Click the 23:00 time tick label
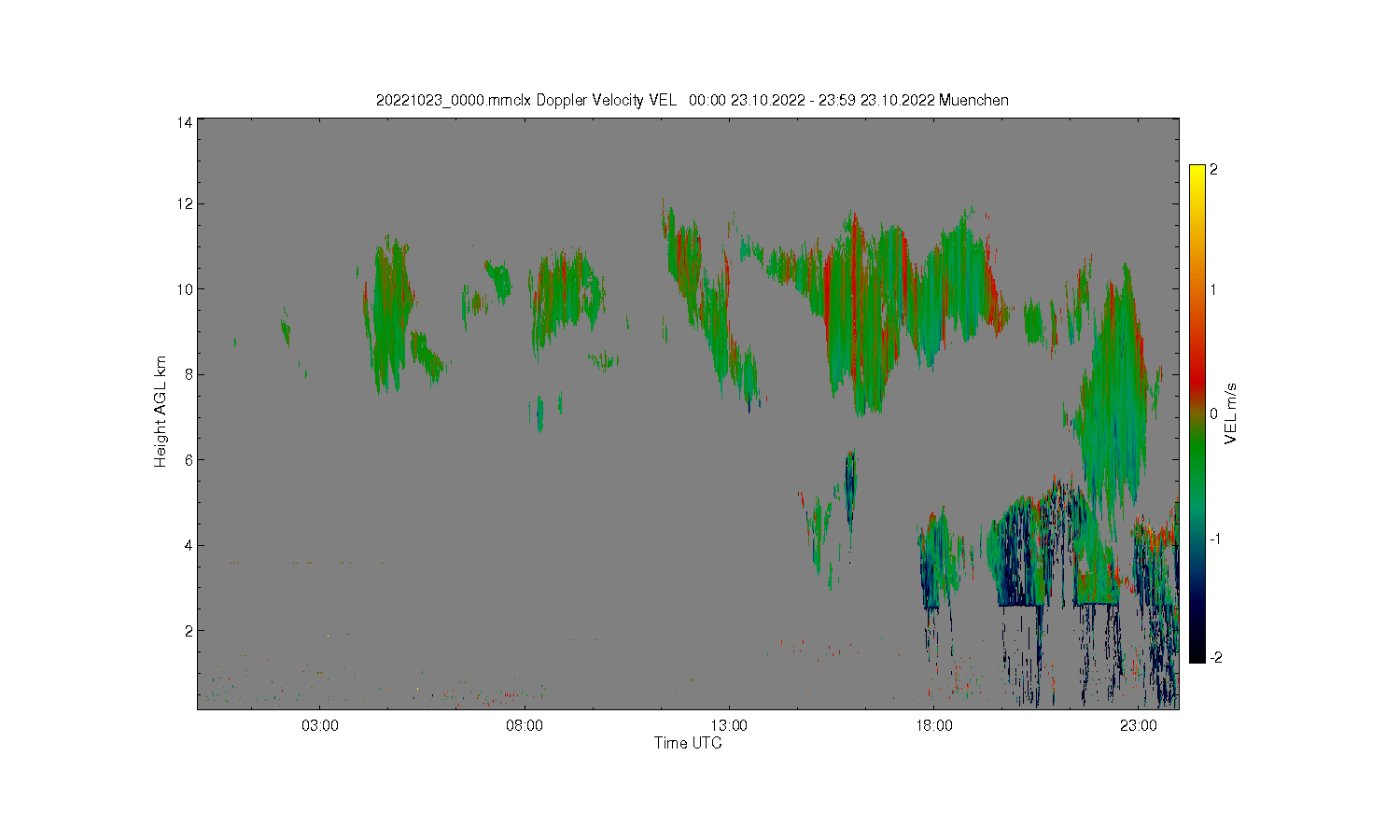Screen dimensions: 1400x840 pos(1139,725)
